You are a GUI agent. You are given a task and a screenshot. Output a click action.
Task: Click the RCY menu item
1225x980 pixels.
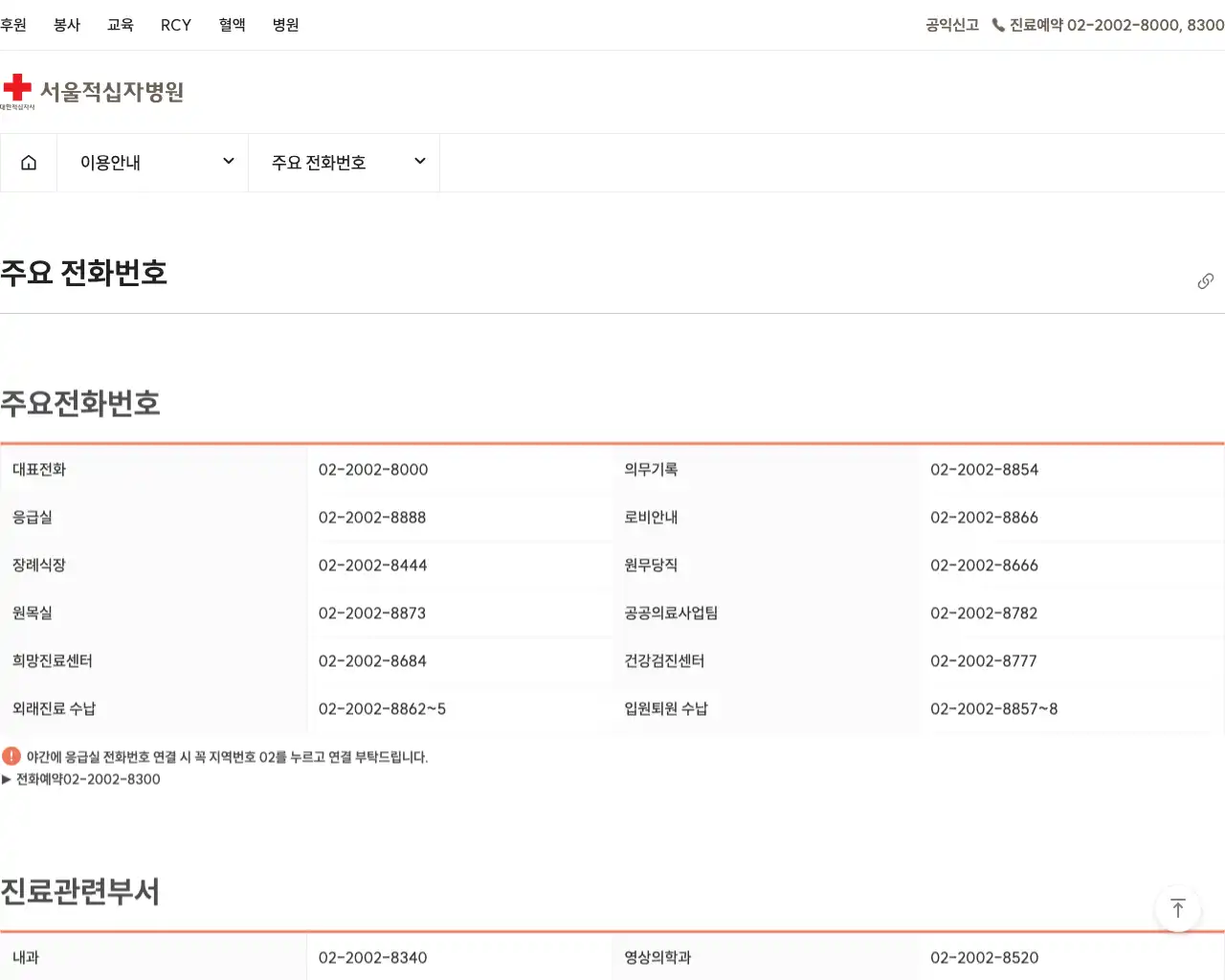pyautogui.click(x=175, y=26)
